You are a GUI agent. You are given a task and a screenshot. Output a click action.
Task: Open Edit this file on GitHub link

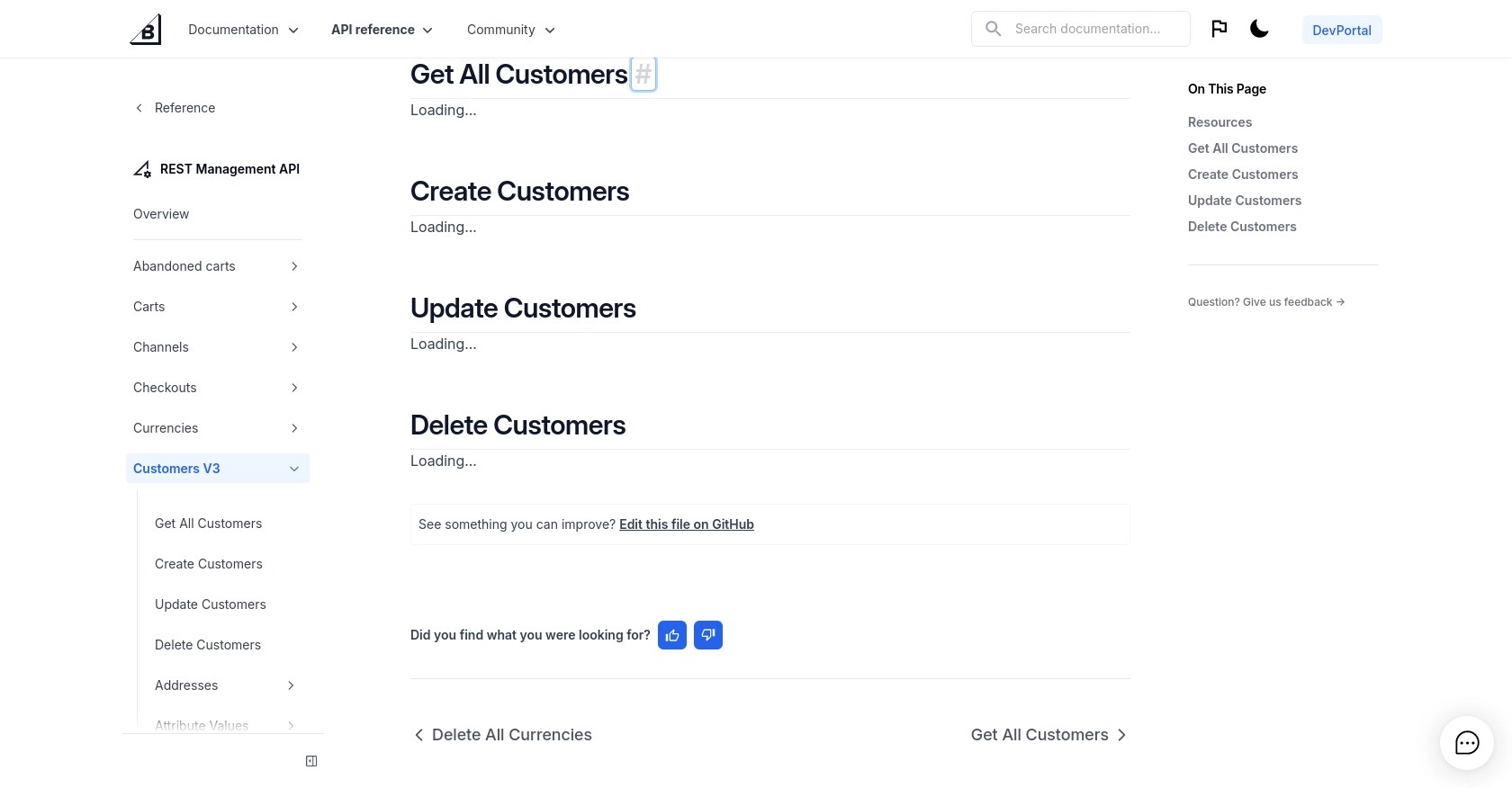[686, 524]
